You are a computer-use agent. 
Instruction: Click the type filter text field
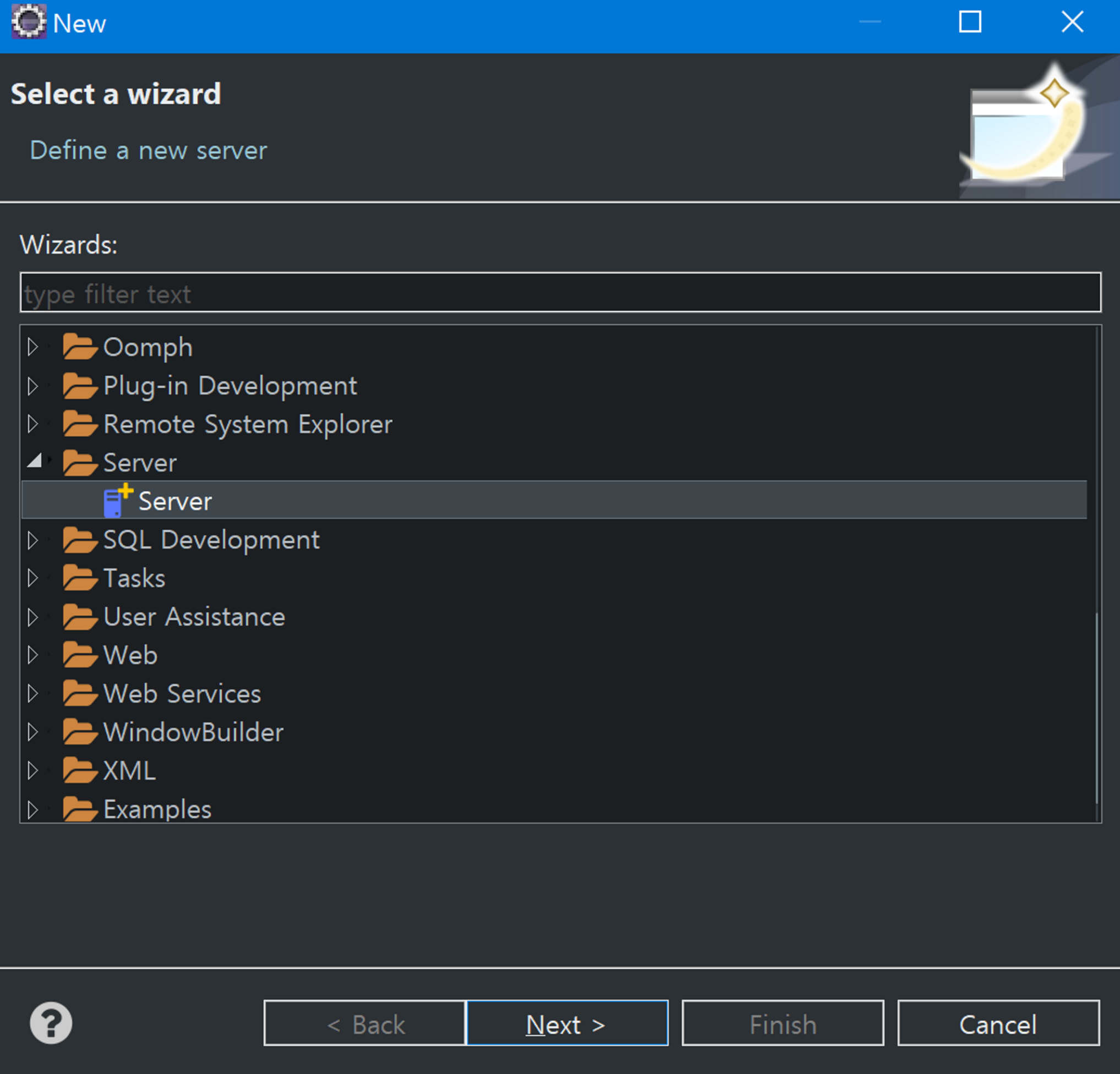pyautogui.click(x=560, y=293)
